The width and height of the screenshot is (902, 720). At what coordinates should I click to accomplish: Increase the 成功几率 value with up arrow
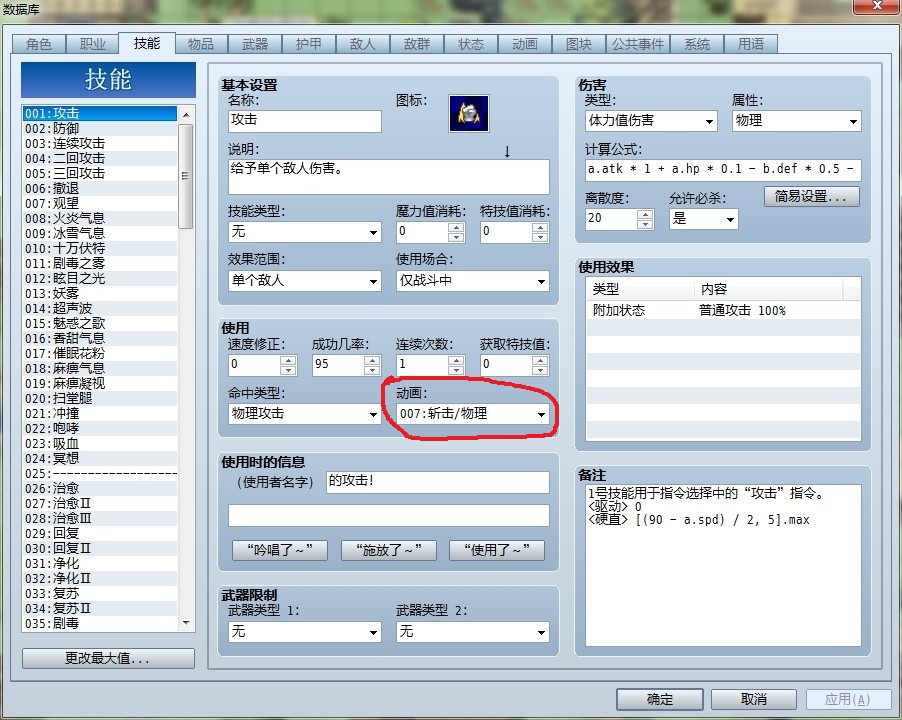click(372, 361)
